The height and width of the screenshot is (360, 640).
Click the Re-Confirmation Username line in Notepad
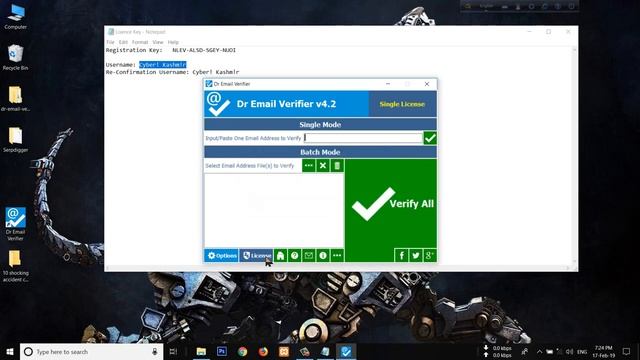[x=172, y=72]
